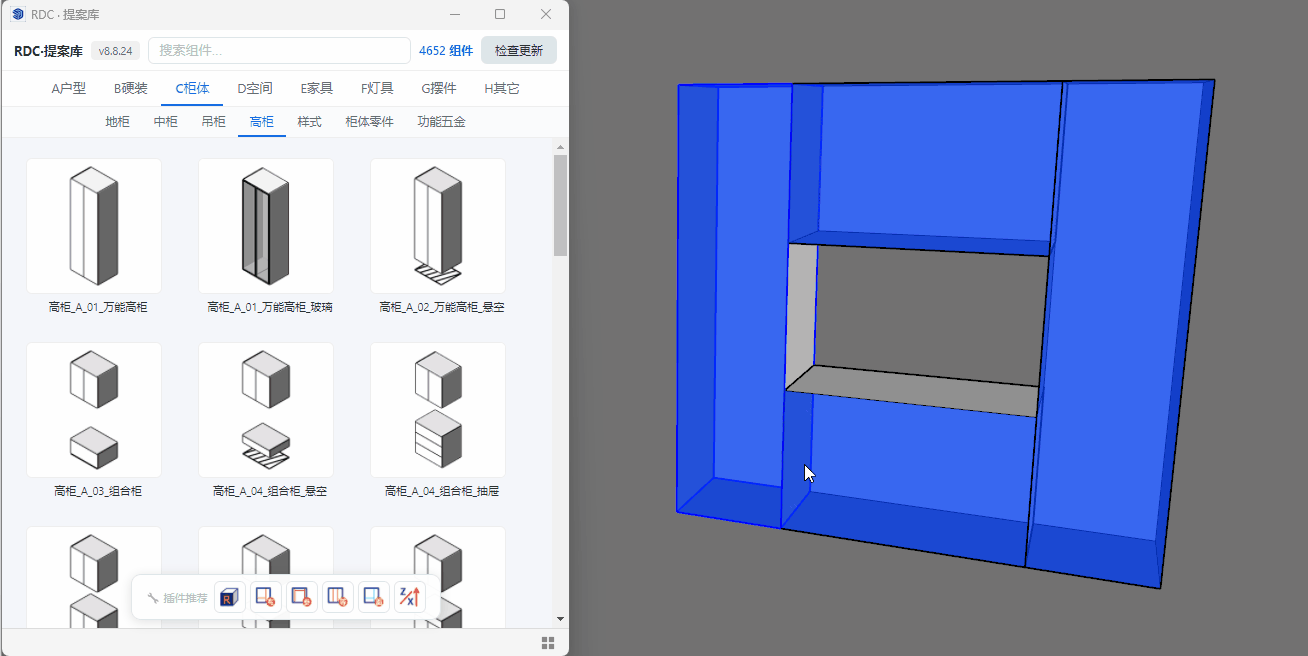Click the v8.8.24 version badge
Image resolution: width=1308 pixels, height=656 pixels.
click(116, 51)
